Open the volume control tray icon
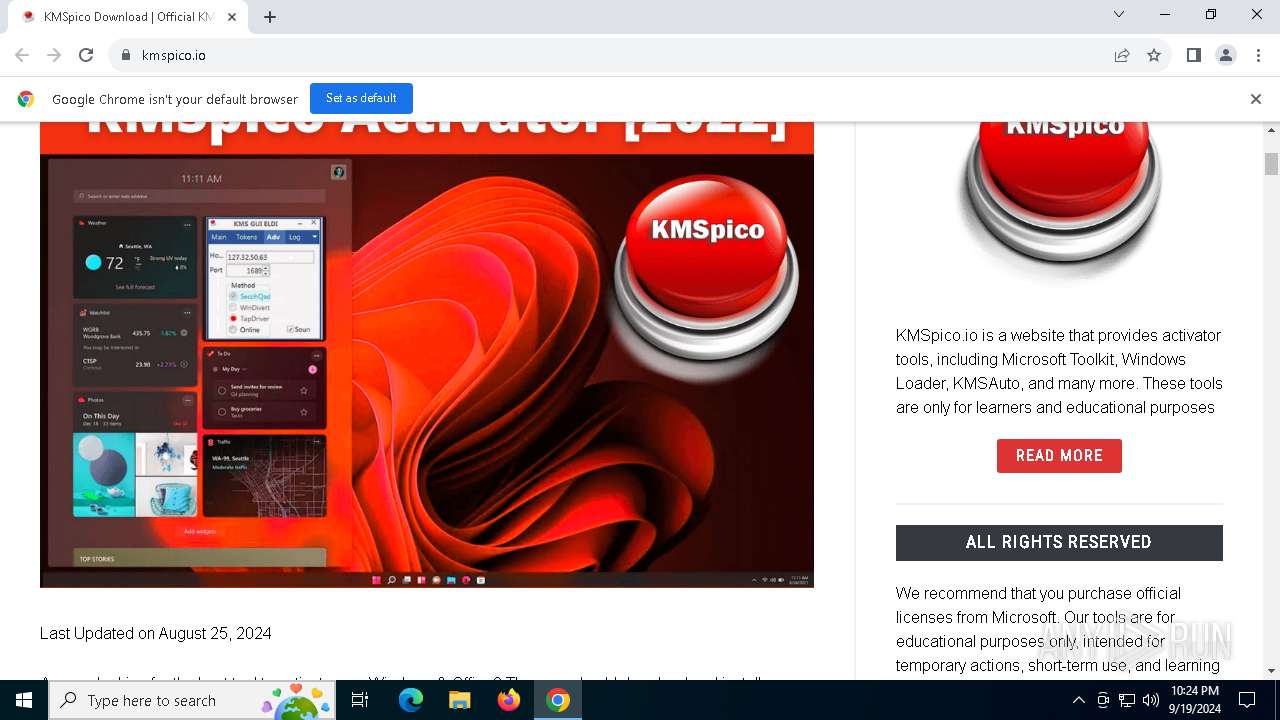 coord(1151,700)
